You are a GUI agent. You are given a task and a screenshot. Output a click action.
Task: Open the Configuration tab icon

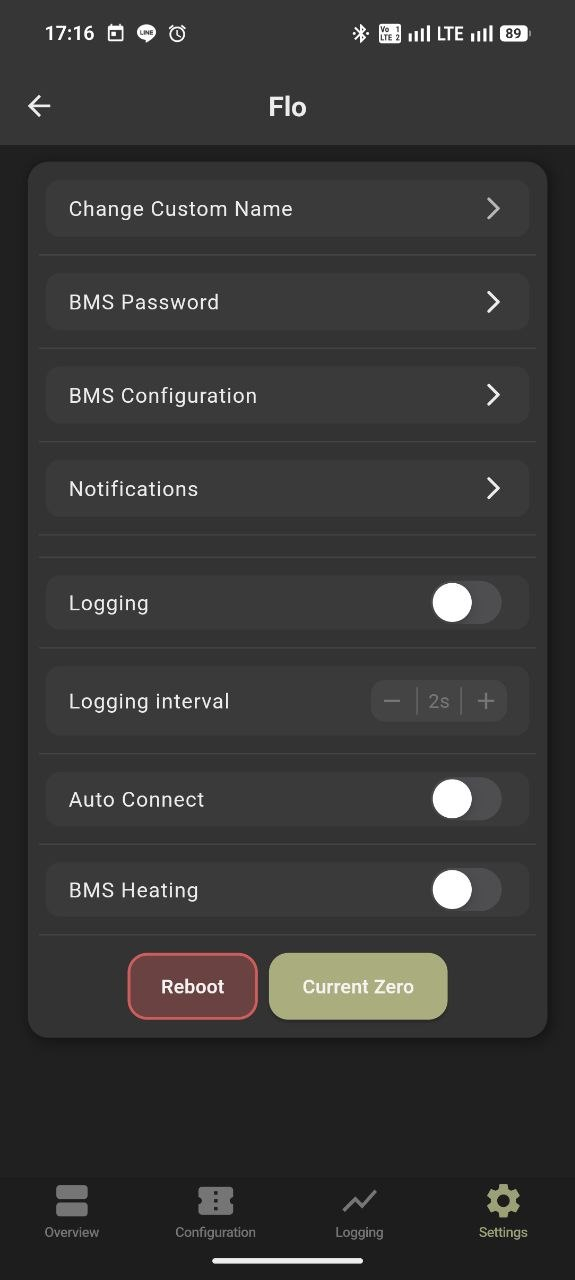[x=215, y=1201]
